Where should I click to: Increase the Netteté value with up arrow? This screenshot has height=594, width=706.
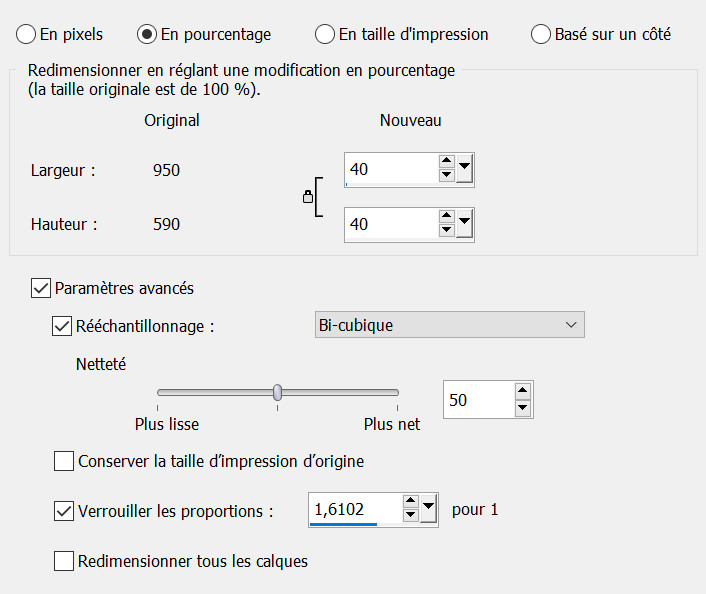(x=522, y=392)
